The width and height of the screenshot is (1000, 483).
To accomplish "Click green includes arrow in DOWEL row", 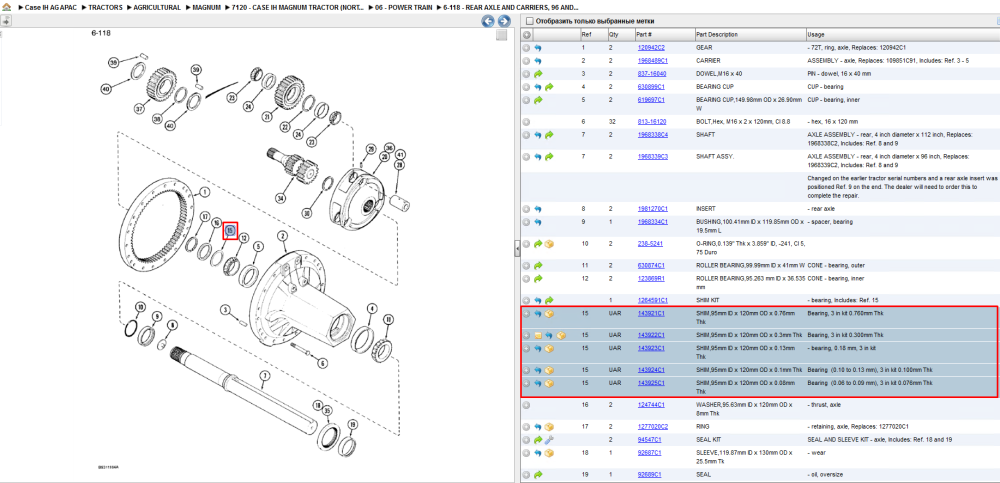I will point(538,74).
